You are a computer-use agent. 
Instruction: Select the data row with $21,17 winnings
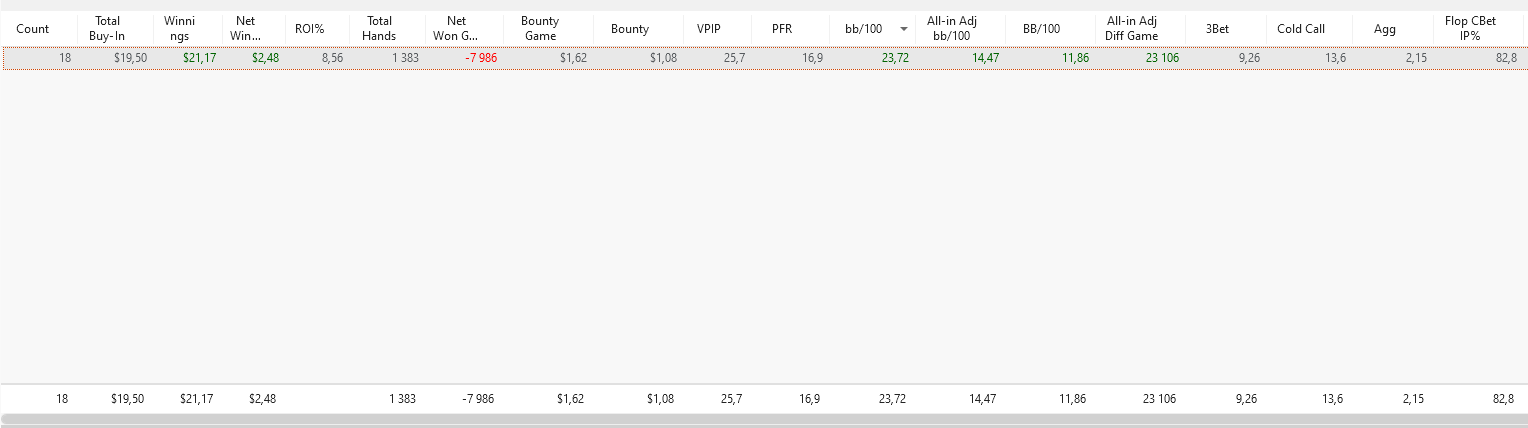pyautogui.click(x=764, y=58)
